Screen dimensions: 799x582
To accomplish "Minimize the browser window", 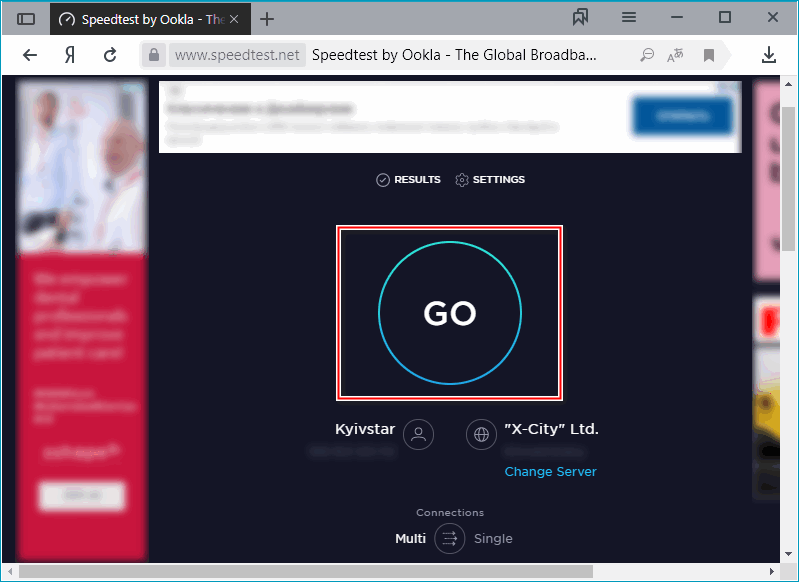I will point(677,18).
